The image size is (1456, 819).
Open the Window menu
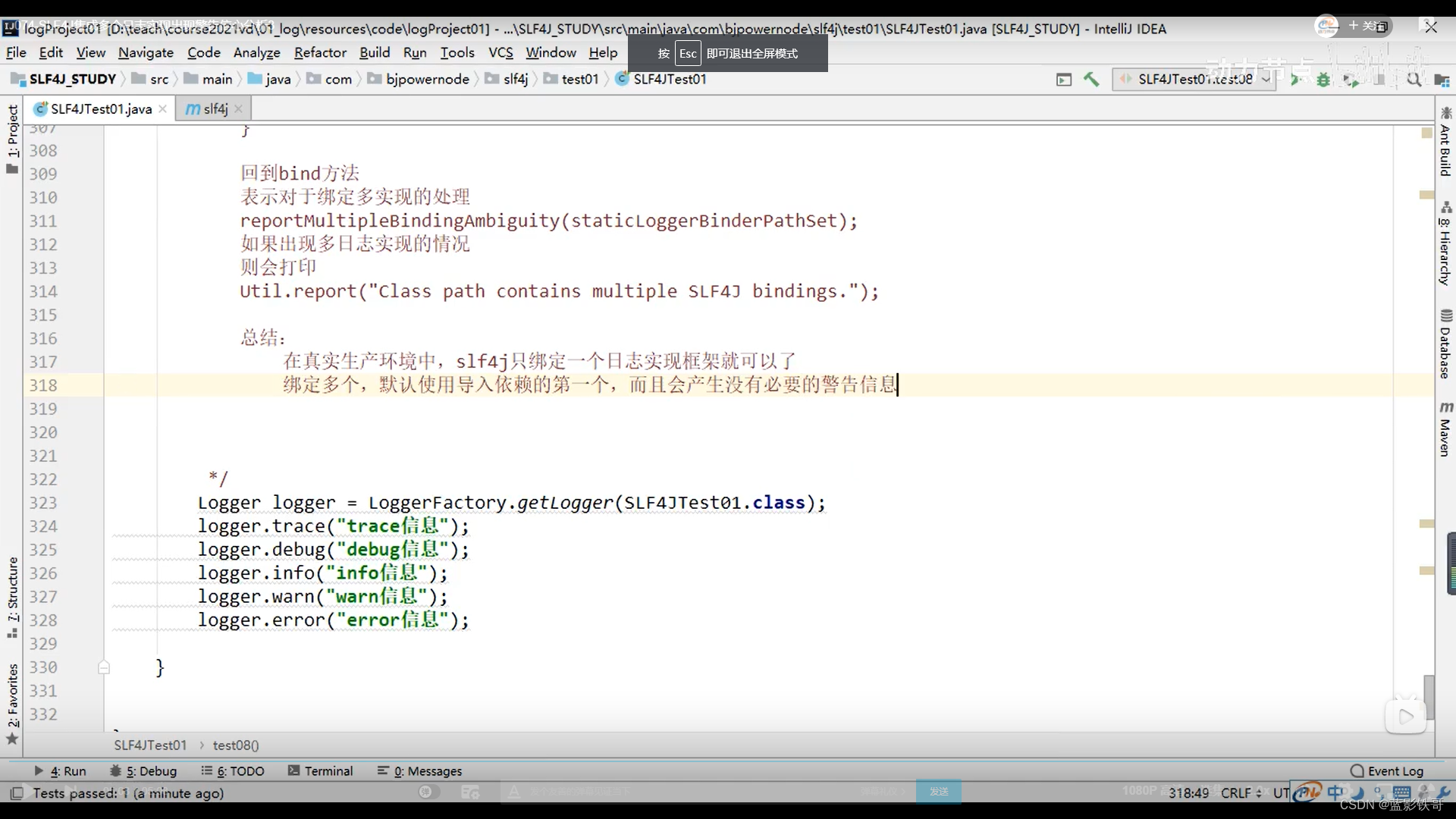(x=551, y=52)
